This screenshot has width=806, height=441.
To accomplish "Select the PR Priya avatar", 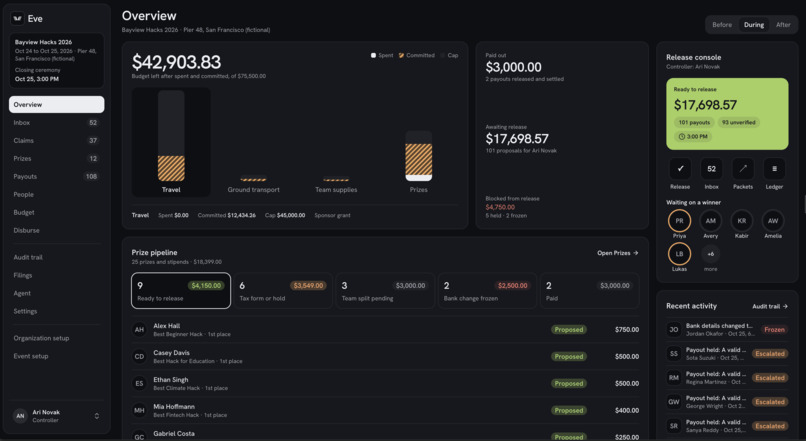I will pos(680,221).
